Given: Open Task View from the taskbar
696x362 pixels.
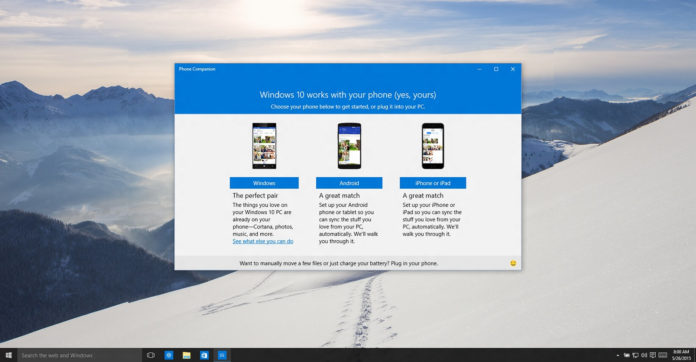Looking at the screenshot, I should pyautogui.click(x=151, y=355).
